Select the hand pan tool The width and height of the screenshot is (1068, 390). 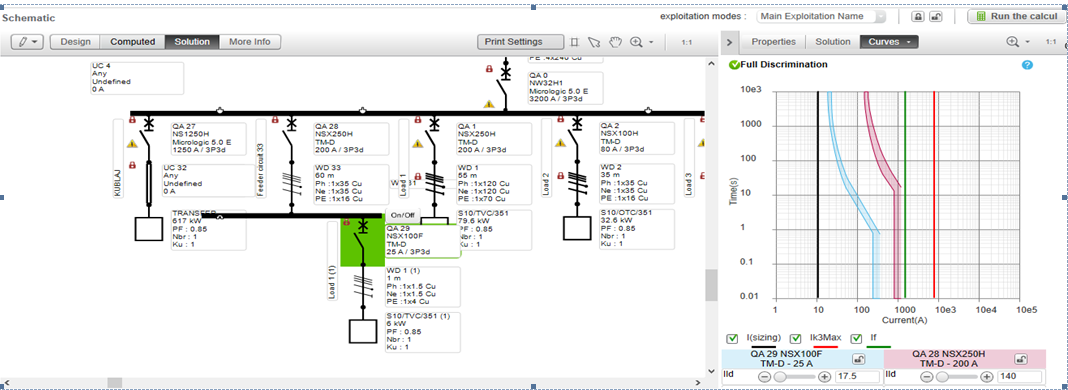(x=616, y=42)
